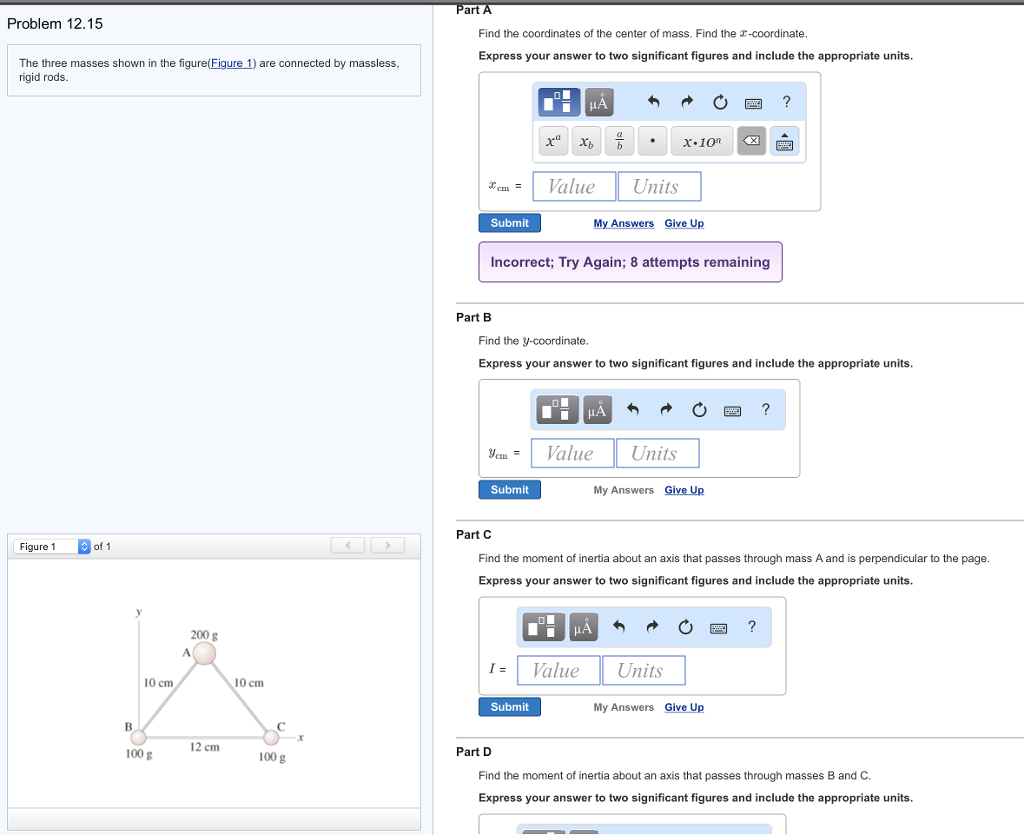Screen dimensions: 1024x835
Task: Insert superscript template in Part A editor
Action: coord(553,140)
